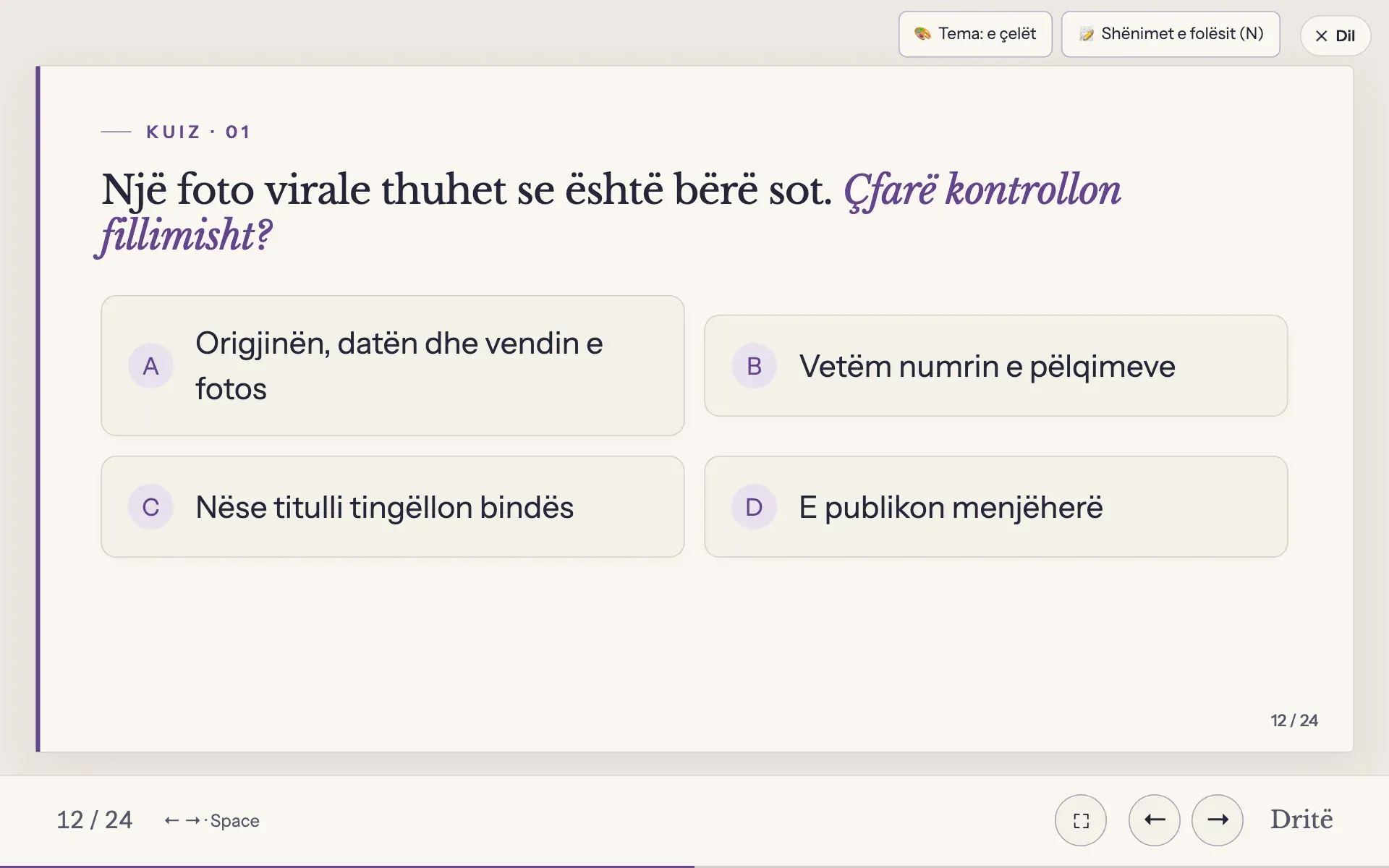Click the C letter badge

150,507
